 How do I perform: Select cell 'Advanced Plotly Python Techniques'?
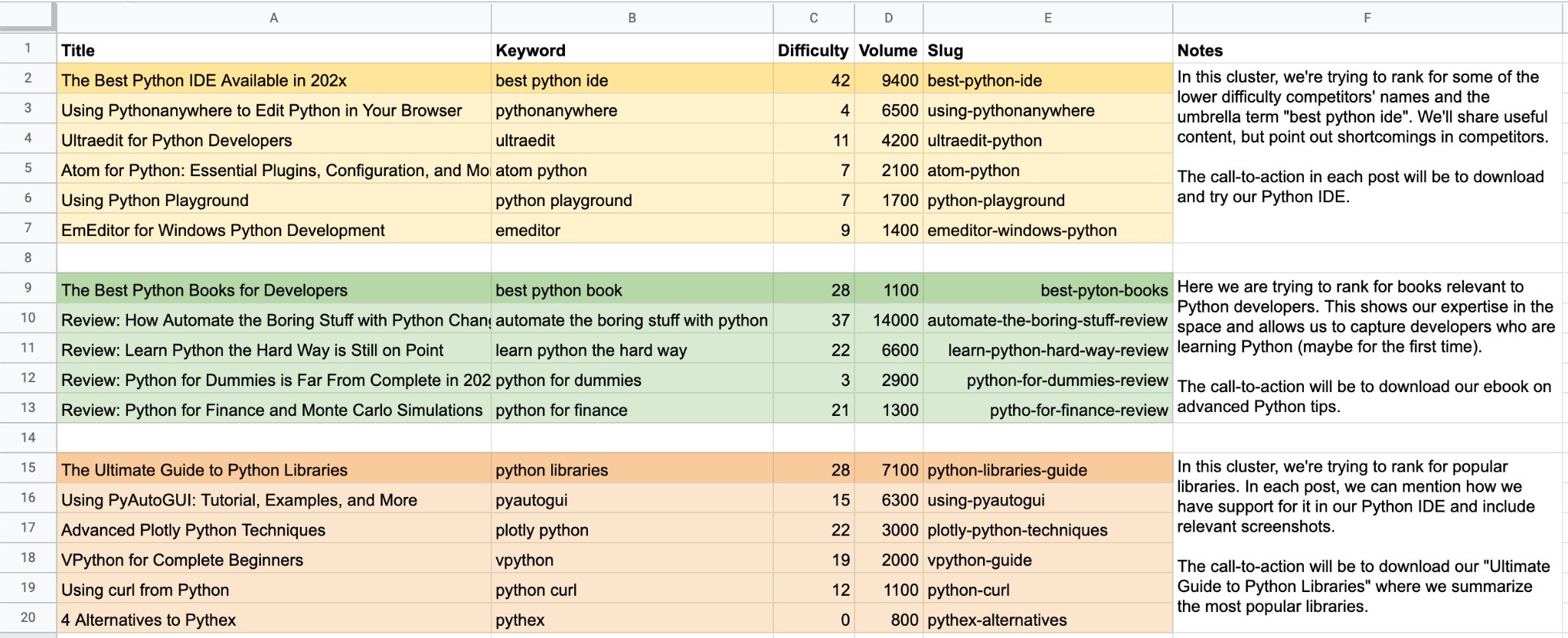[274, 528]
